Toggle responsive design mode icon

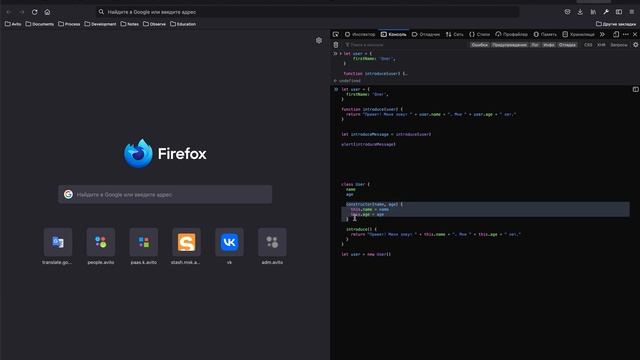pyautogui.click(x=616, y=34)
